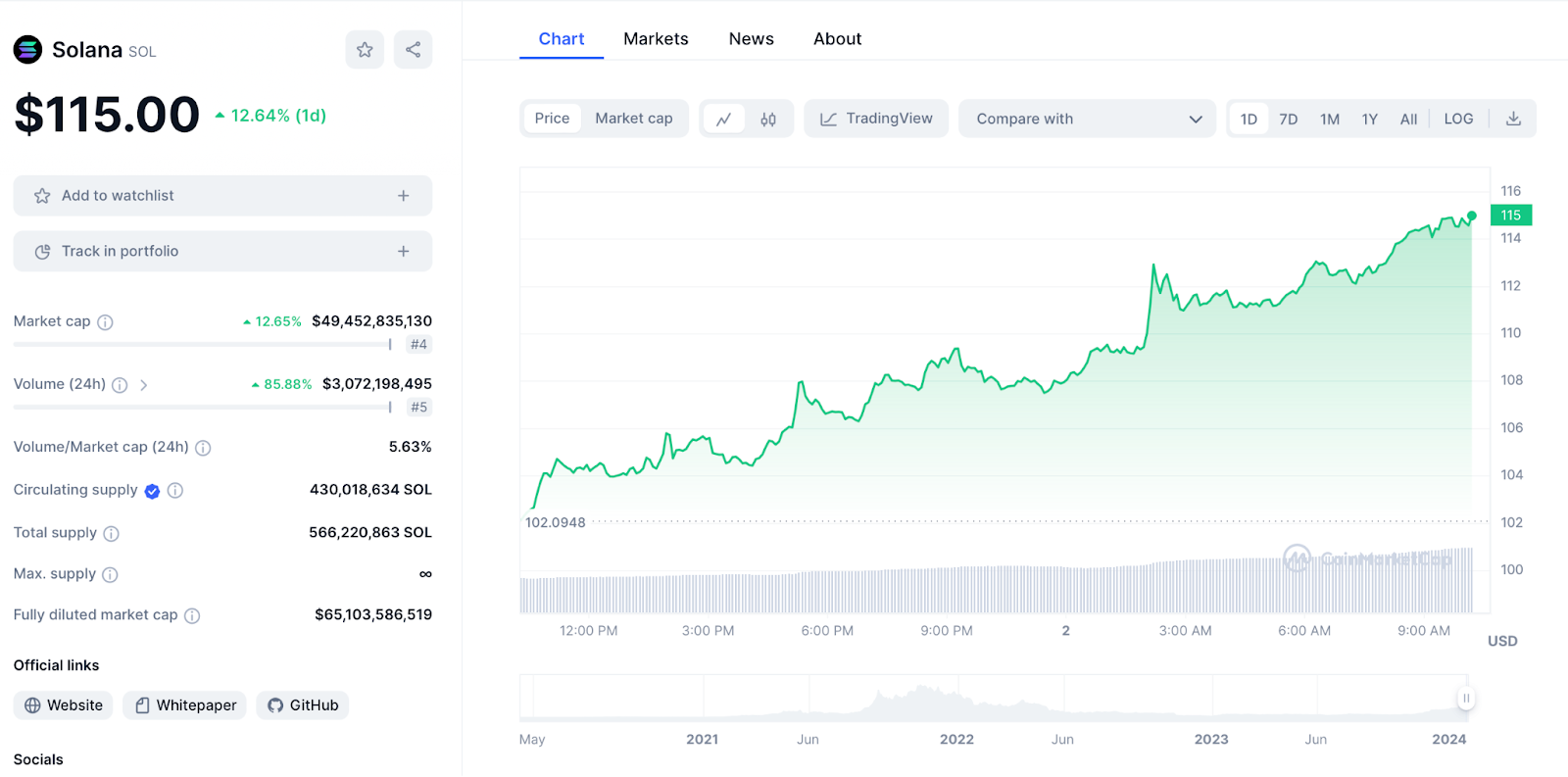Open the Compare with dropdown
Viewport: 1568px width, 777px height.
(x=1087, y=119)
